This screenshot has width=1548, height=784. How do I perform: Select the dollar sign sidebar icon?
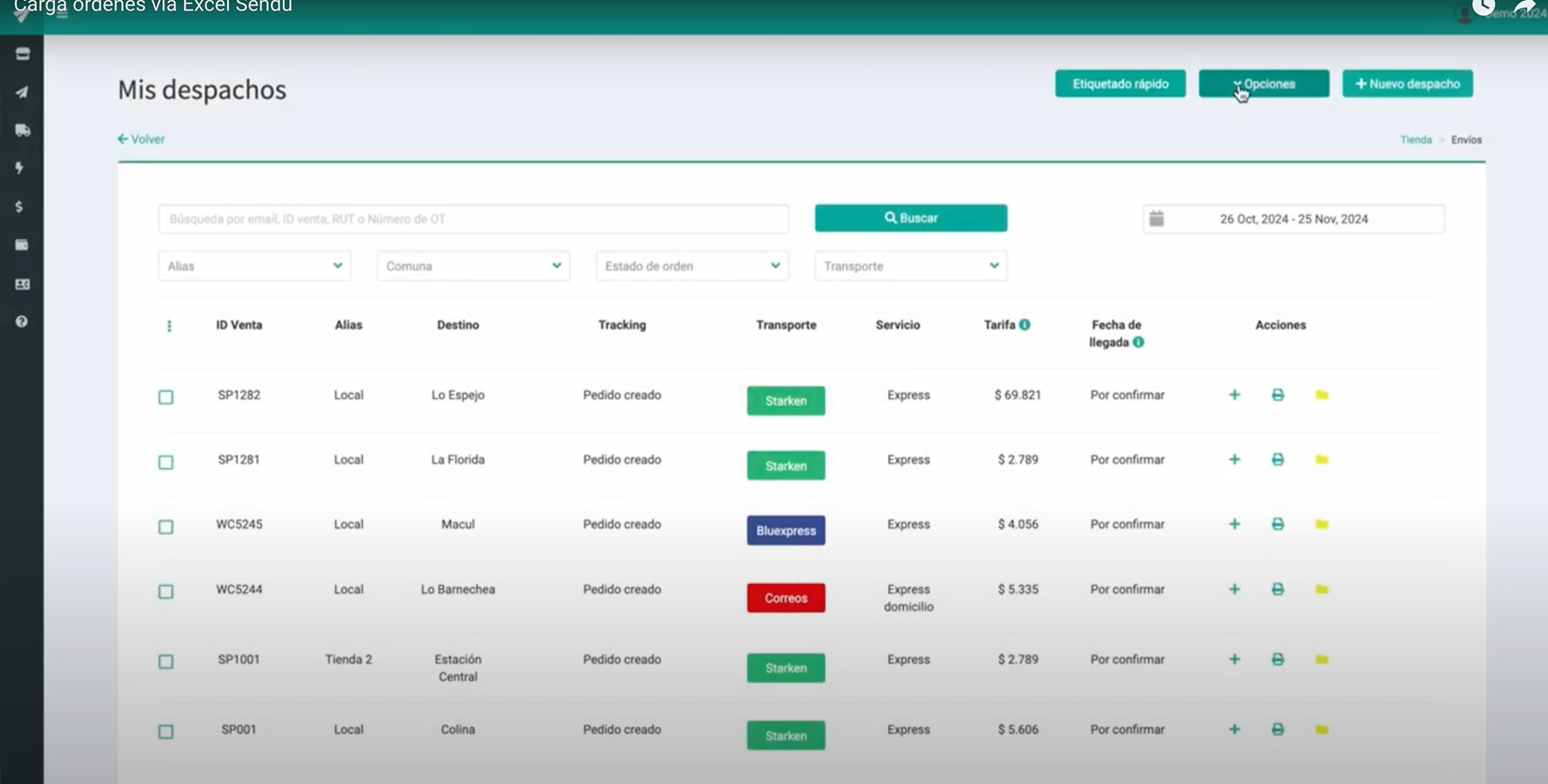20,207
